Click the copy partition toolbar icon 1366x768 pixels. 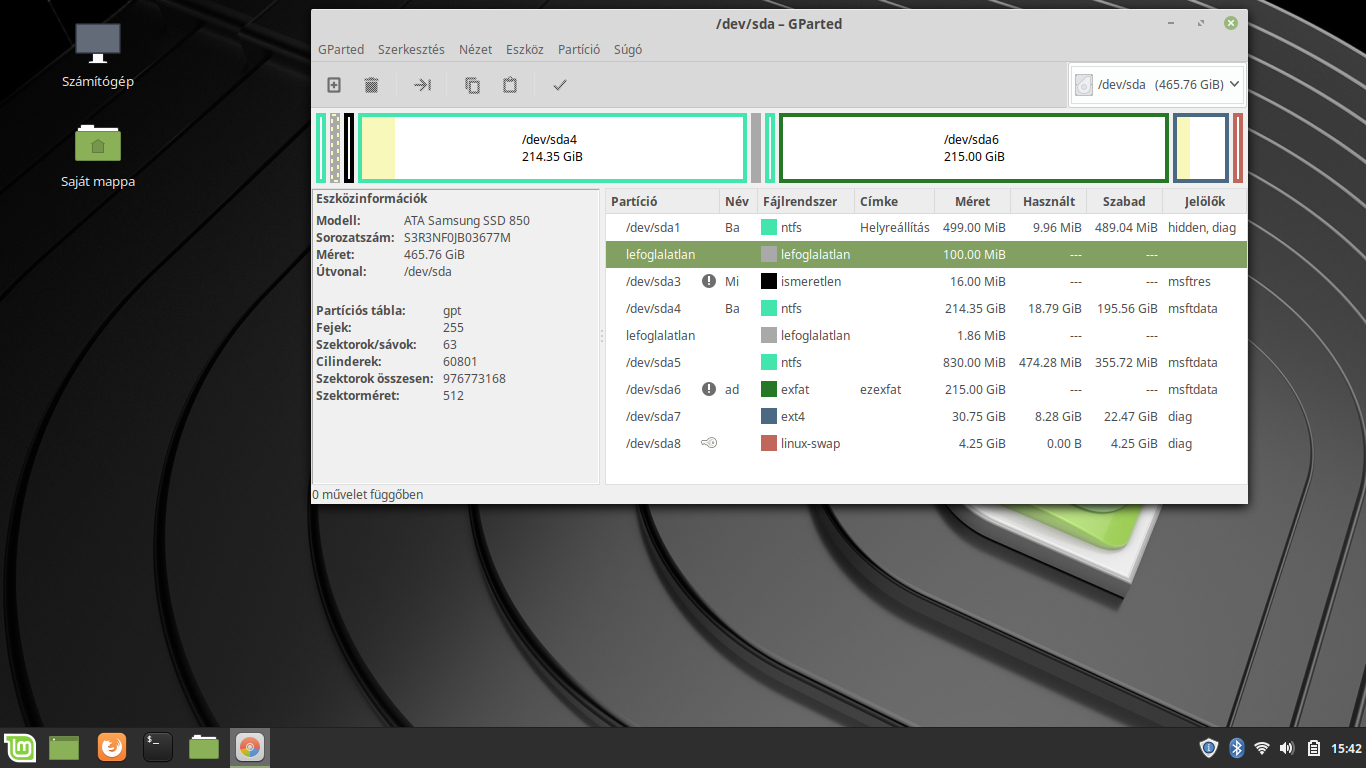pyautogui.click(x=472, y=85)
